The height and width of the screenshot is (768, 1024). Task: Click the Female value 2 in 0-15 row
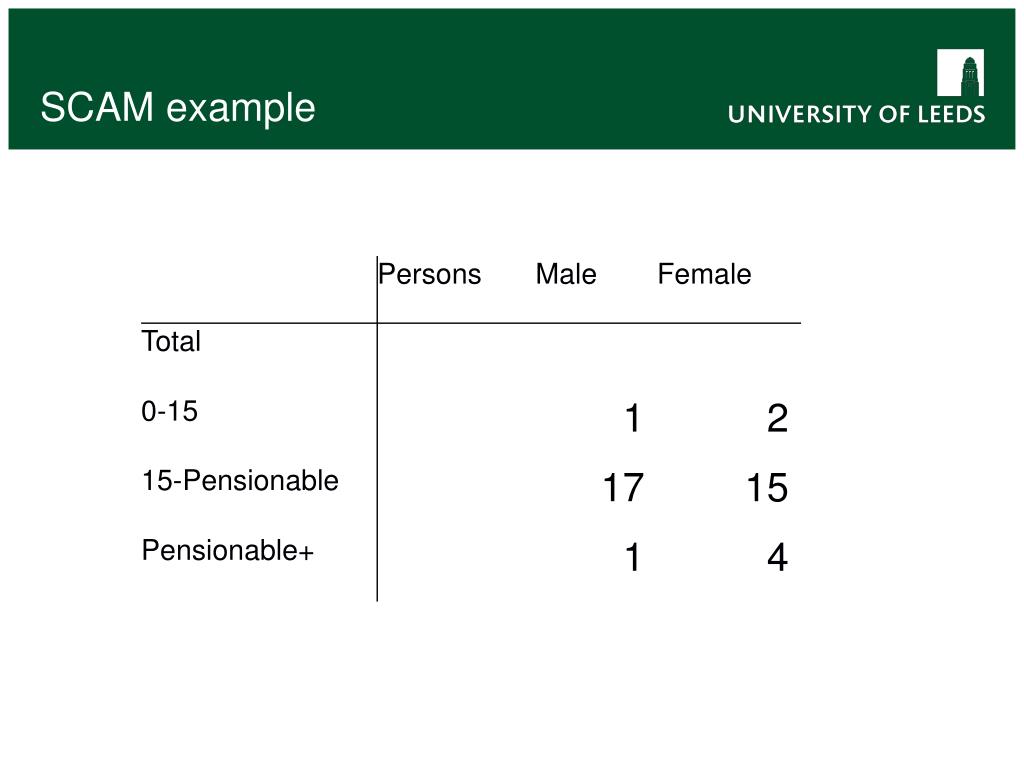(777, 418)
